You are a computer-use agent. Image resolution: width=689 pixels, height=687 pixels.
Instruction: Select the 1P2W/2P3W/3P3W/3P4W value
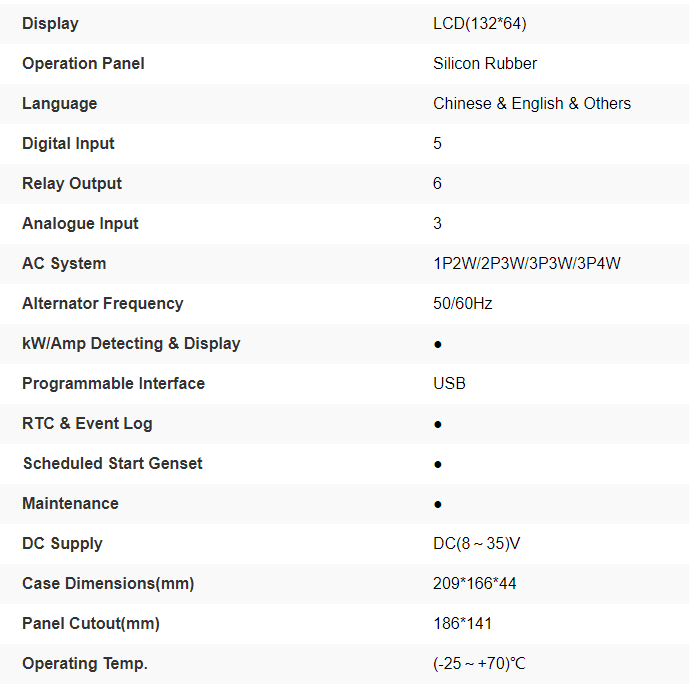click(x=527, y=263)
